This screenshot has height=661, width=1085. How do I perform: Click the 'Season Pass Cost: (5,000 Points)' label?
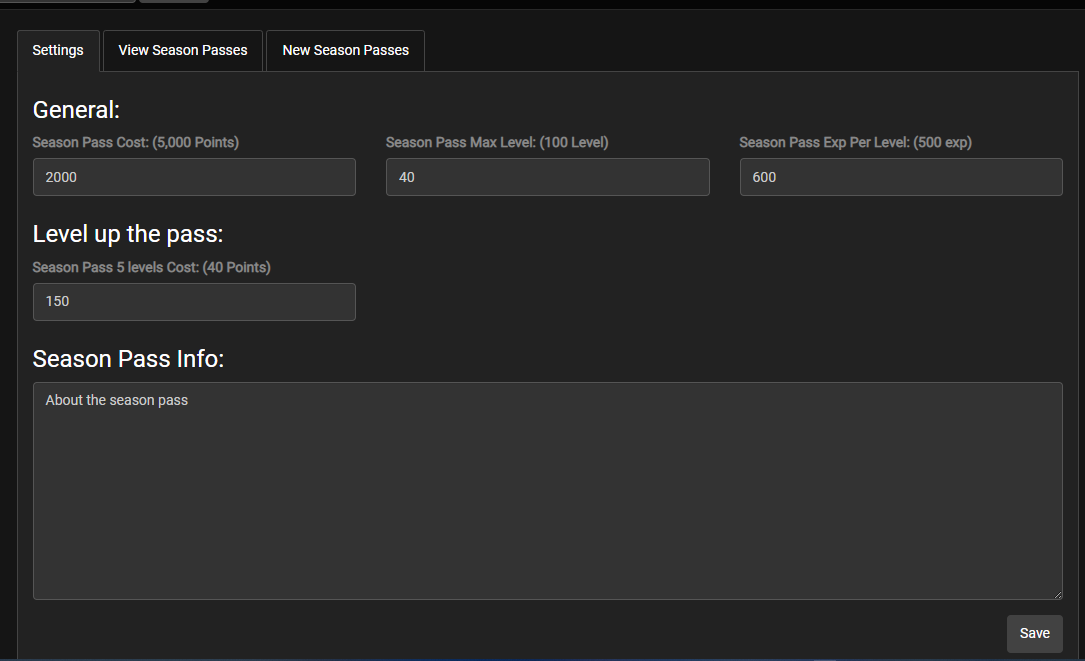click(136, 143)
